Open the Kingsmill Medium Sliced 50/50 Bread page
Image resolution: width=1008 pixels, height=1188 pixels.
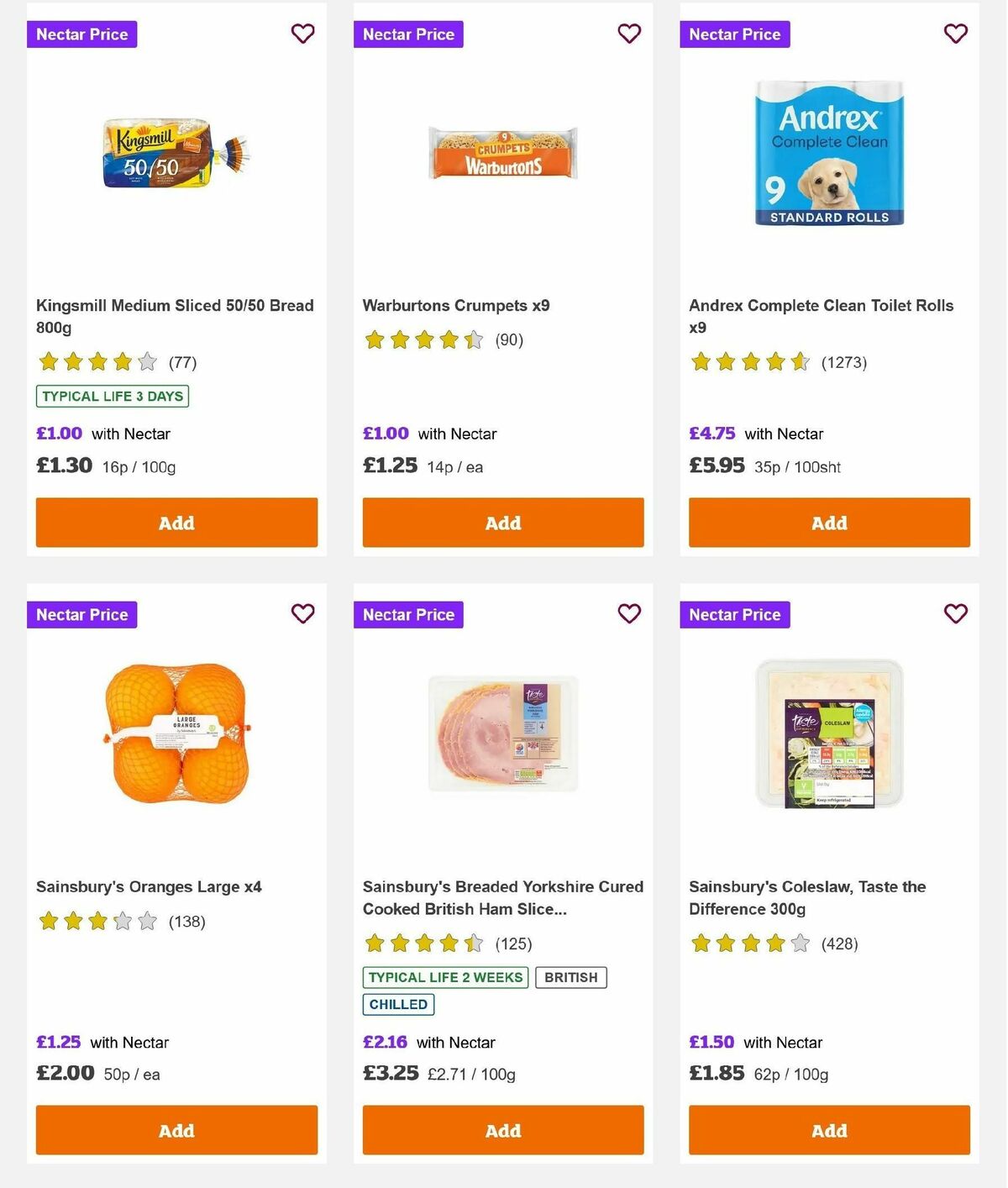[x=175, y=316]
